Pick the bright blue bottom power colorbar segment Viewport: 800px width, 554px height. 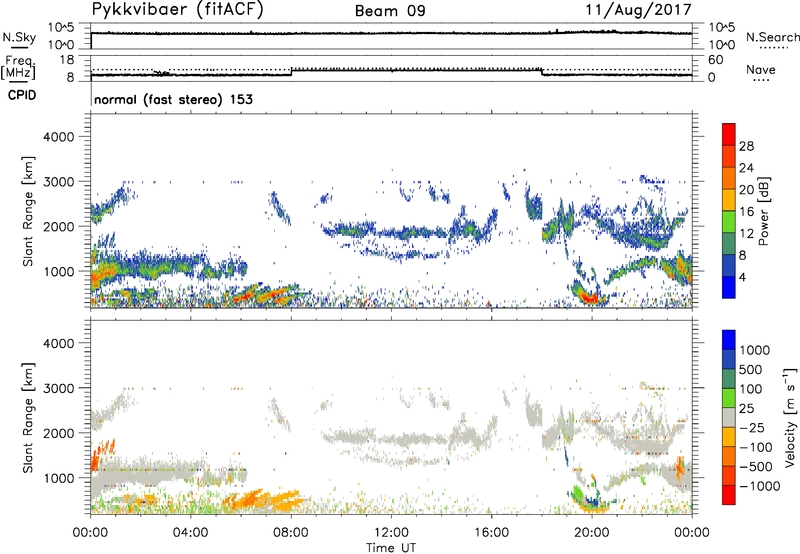coord(729,287)
